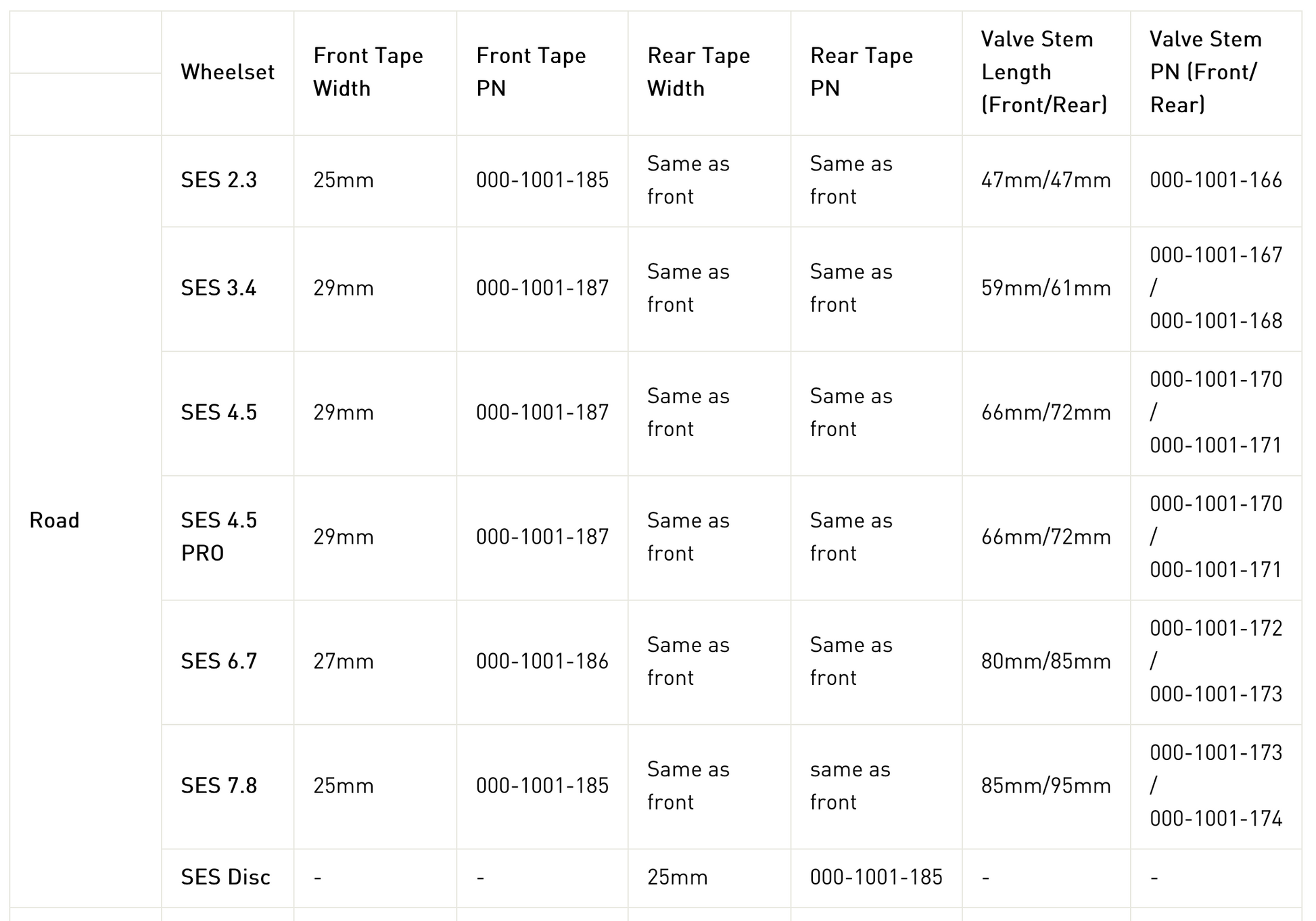Select the 59mm/61mm valve length cell
This screenshot has height=921, width=1316.
point(1045,288)
